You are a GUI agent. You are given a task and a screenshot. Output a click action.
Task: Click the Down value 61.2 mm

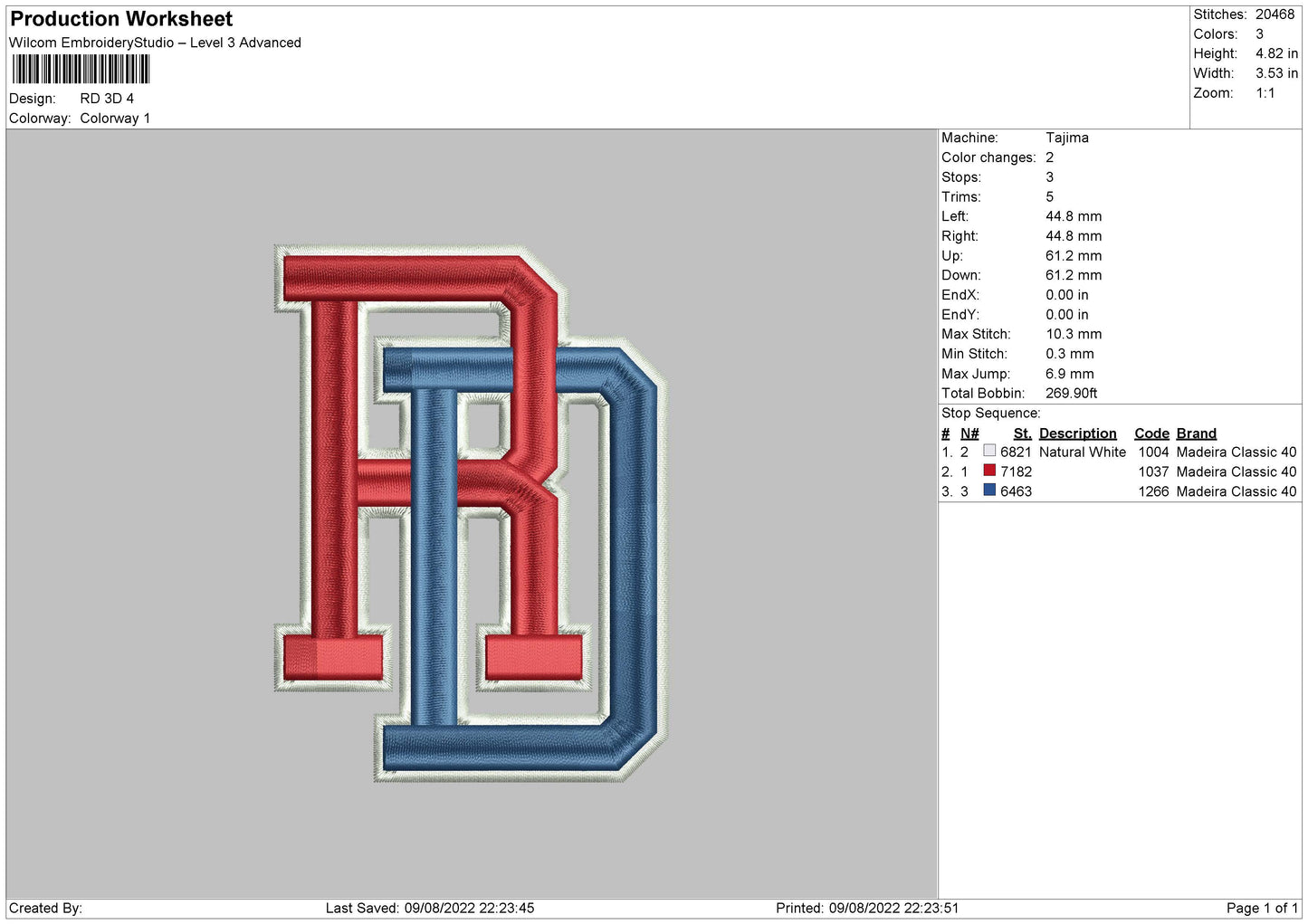pyautogui.click(x=1074, y=275)
